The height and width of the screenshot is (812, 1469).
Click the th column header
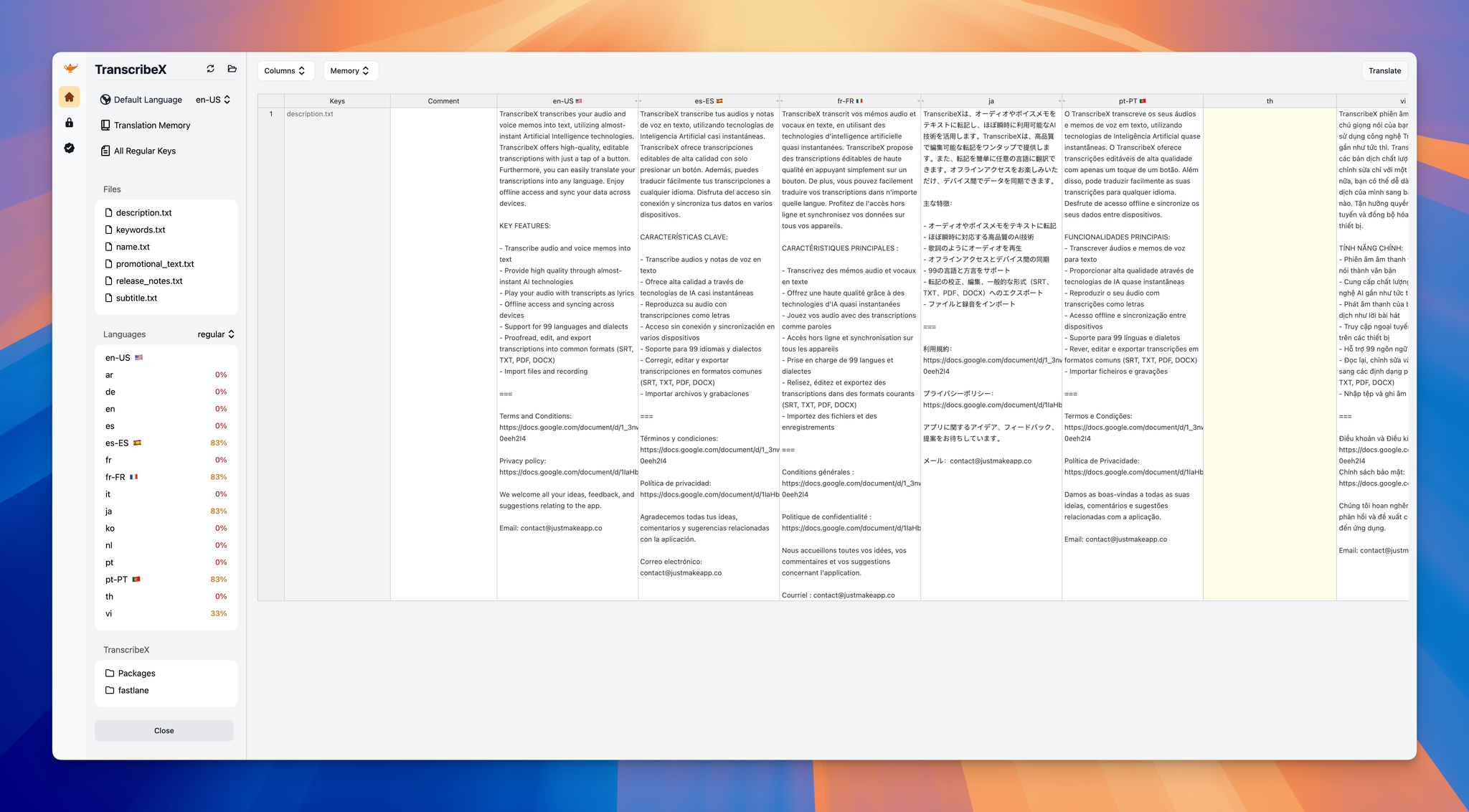coord(1270,101)
